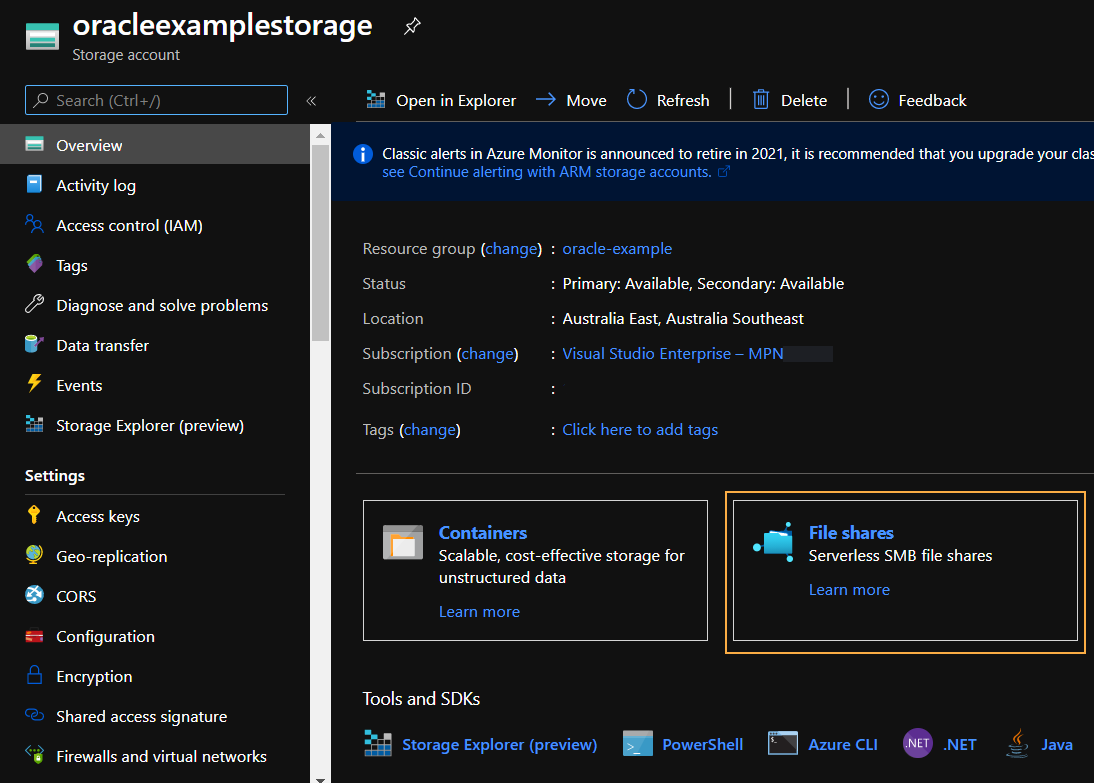The width and height of the screenshot is (1094, 783).
Task: Click the Delete trash can icon
Action: click(760, 100)
